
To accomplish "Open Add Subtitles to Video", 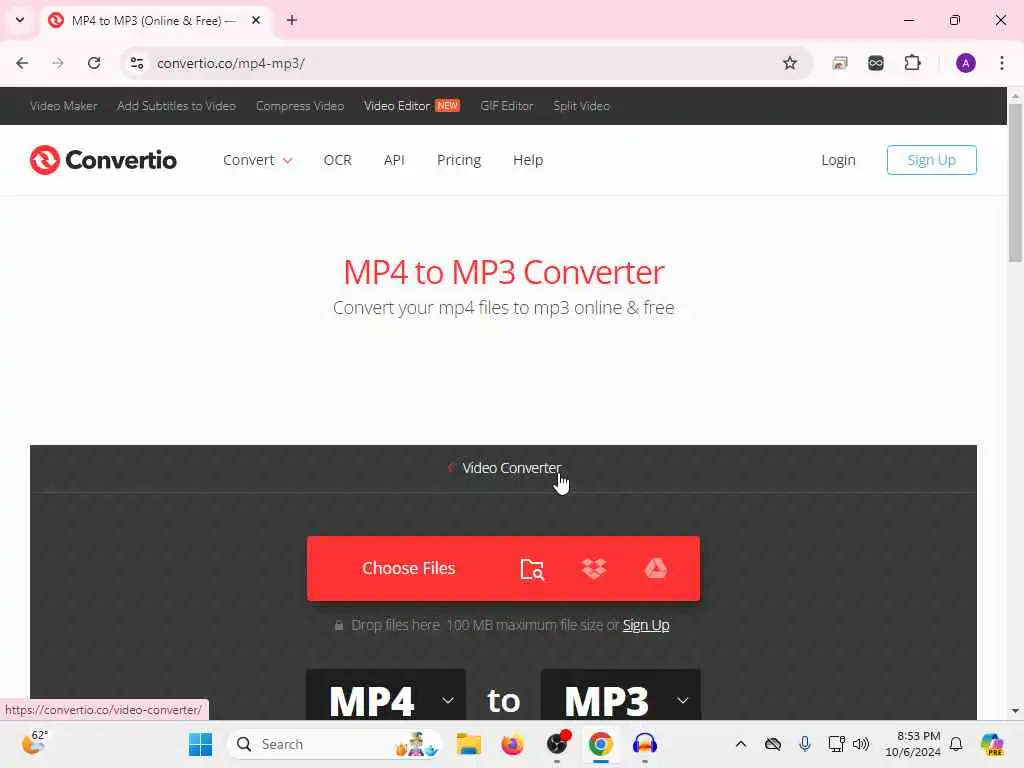I will [x=176, y=106].
